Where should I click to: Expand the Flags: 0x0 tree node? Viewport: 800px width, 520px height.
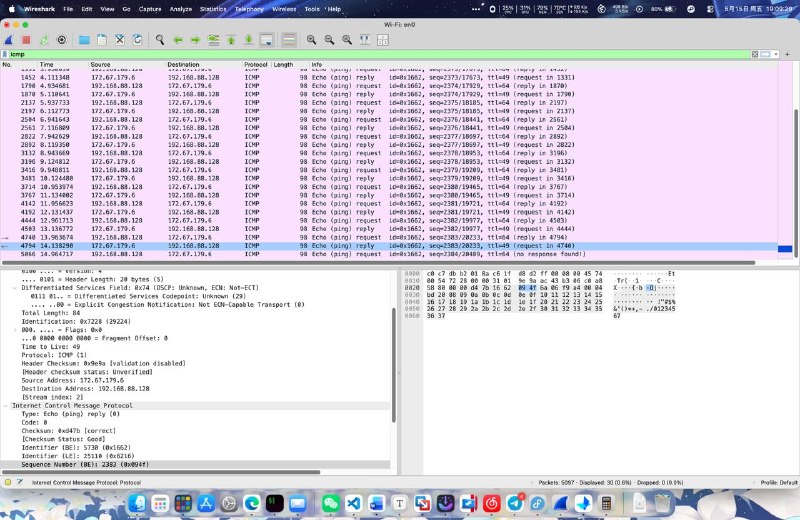[14, 330]
